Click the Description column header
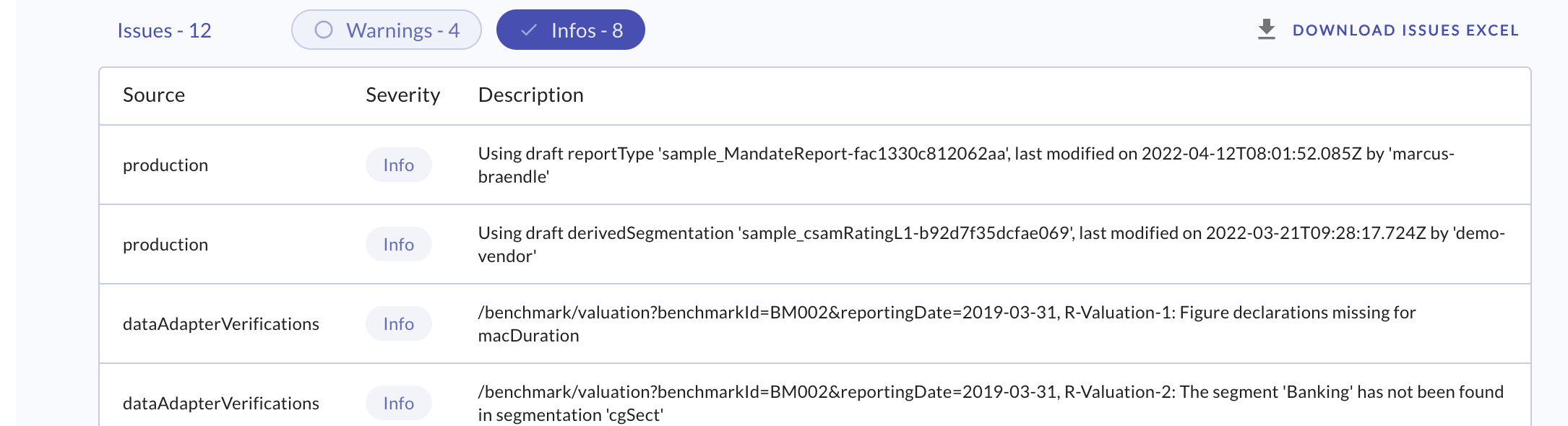1568x426 pixels. (530, 95)
